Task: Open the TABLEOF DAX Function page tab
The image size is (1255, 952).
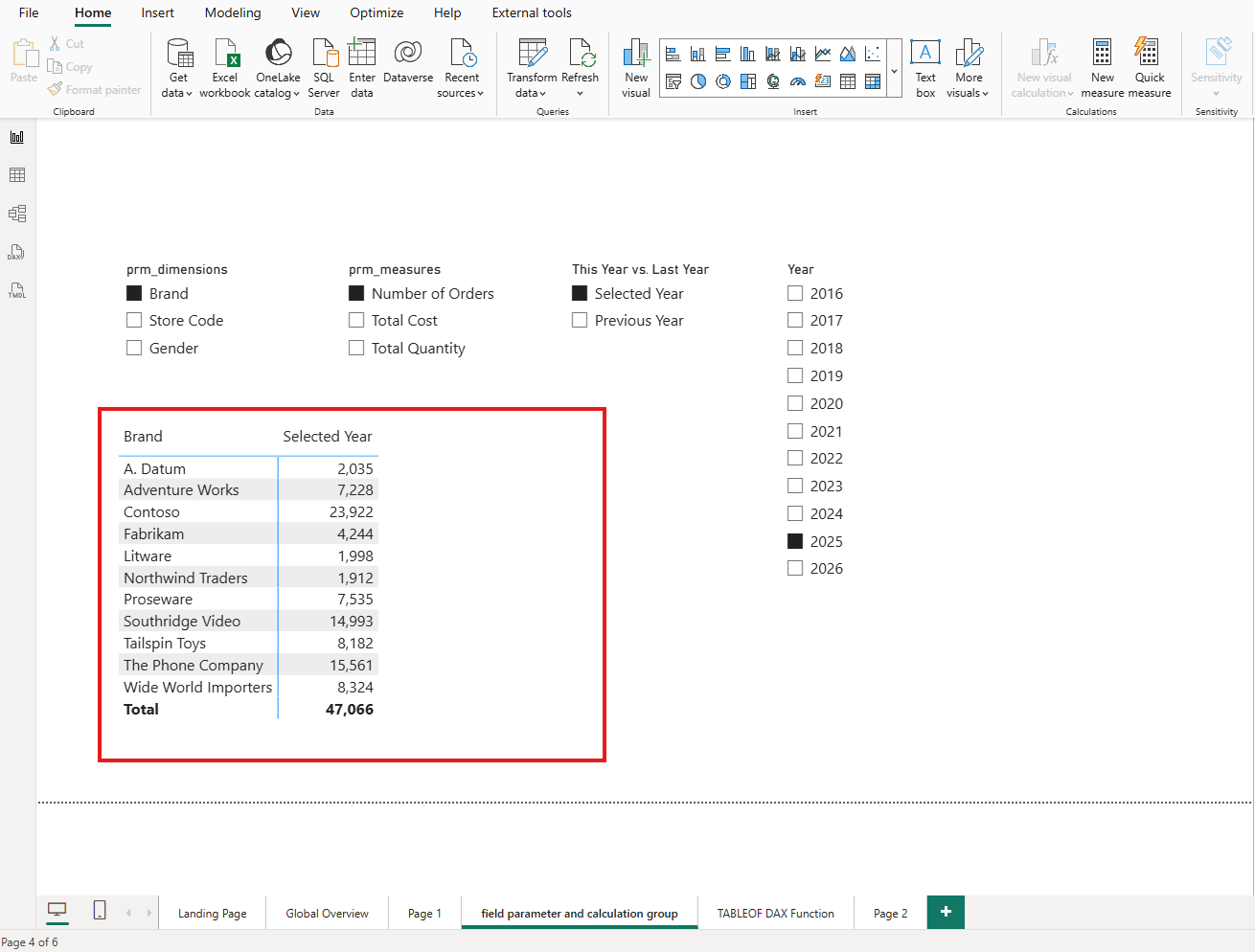Action: pyautogui.click(x=776, y=913)
